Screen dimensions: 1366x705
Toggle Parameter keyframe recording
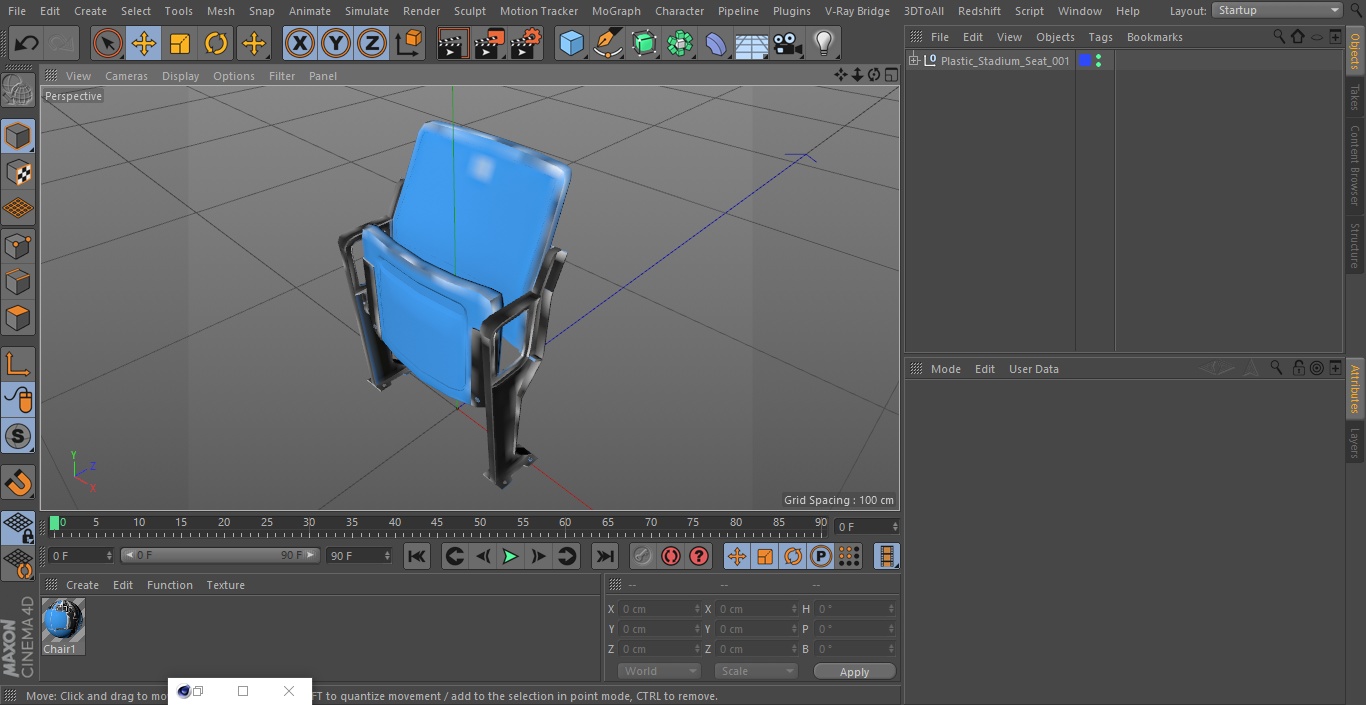click(821, 556)
